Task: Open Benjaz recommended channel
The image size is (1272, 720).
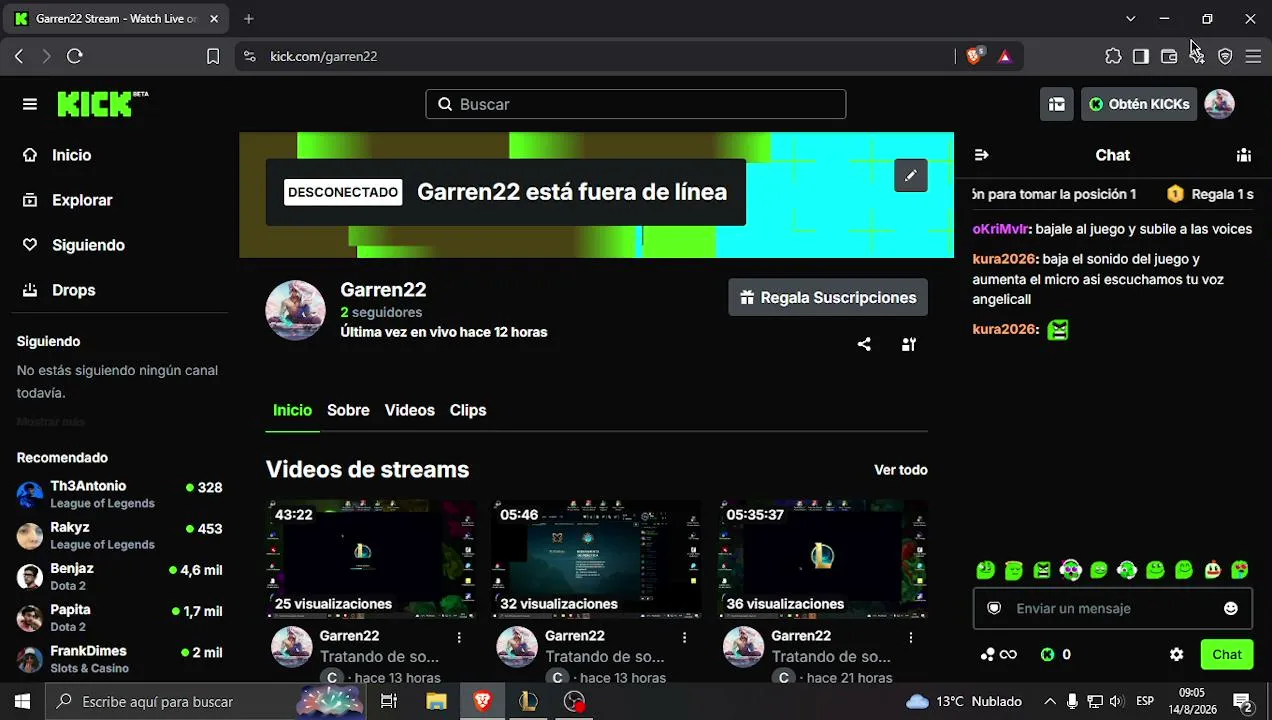Action: [x=120, y=576]
